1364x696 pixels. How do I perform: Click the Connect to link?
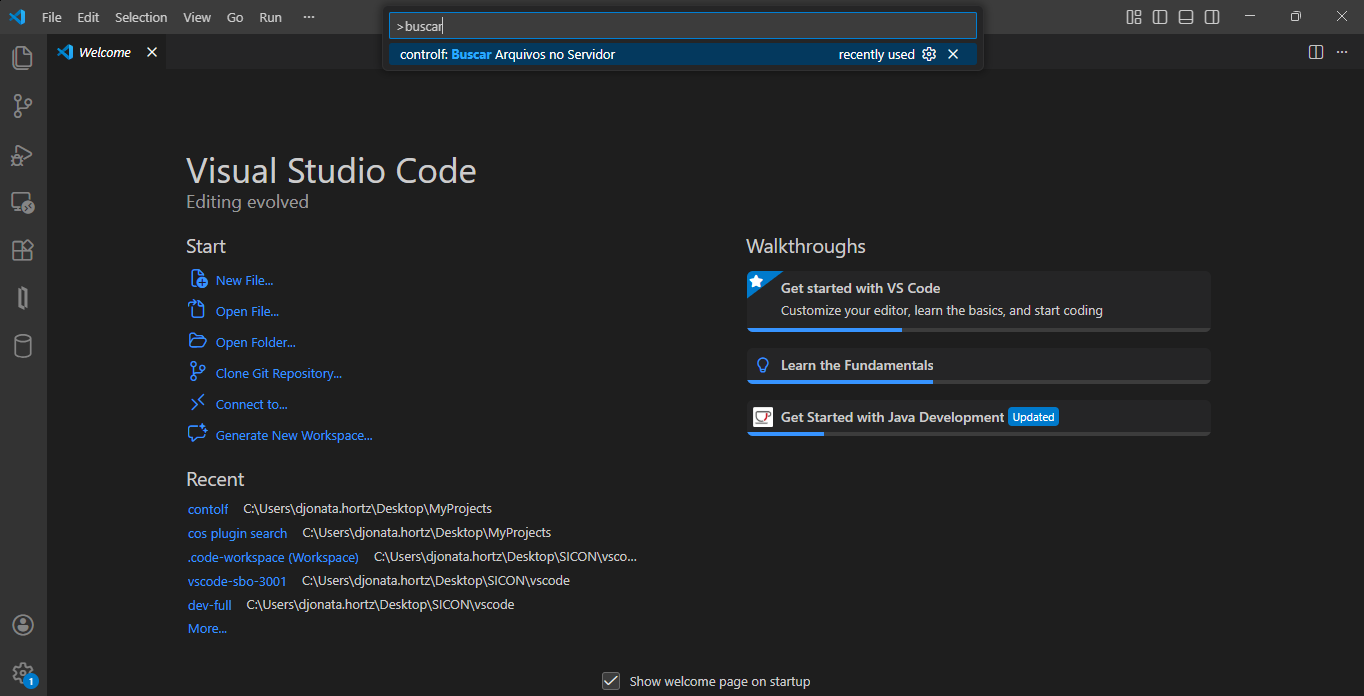point(251,405)
